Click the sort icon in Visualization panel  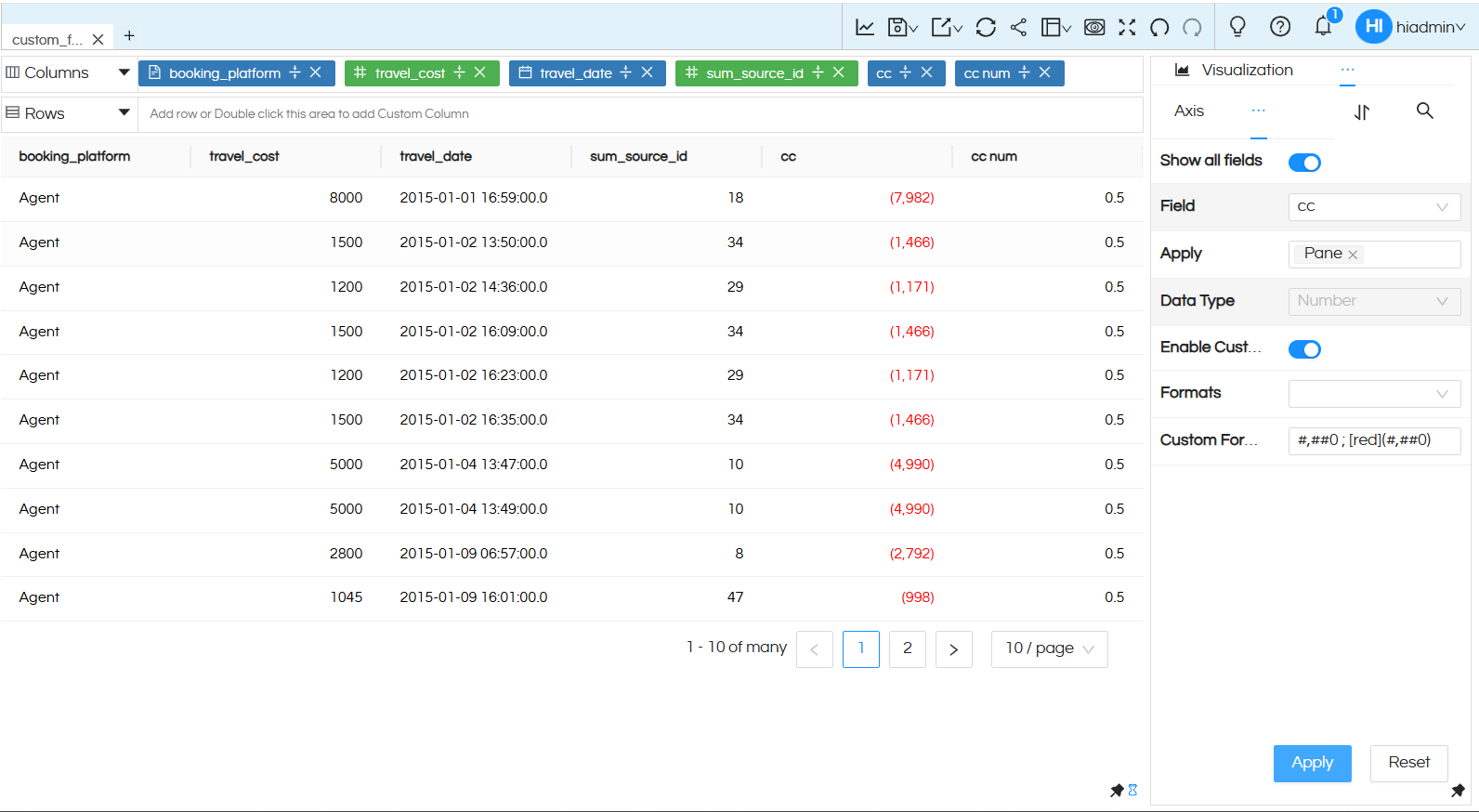click(1362, 111)
